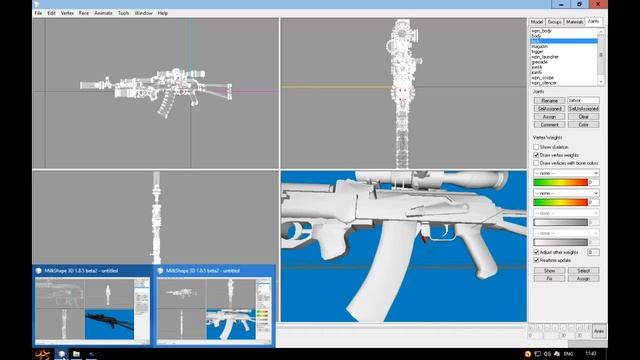Click the 3D perspective viewport
640x360 pixels.
pyautogui.click(x=404, y=246)
